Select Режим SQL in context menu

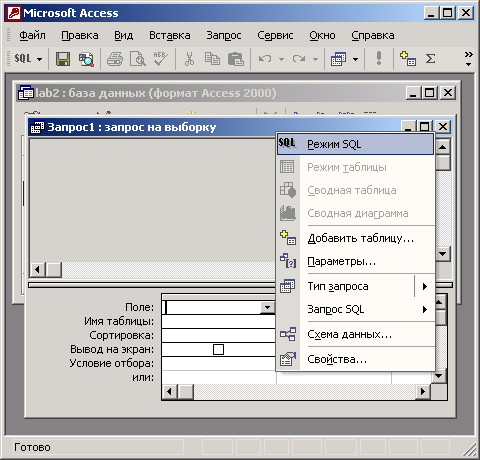[355, 144]
